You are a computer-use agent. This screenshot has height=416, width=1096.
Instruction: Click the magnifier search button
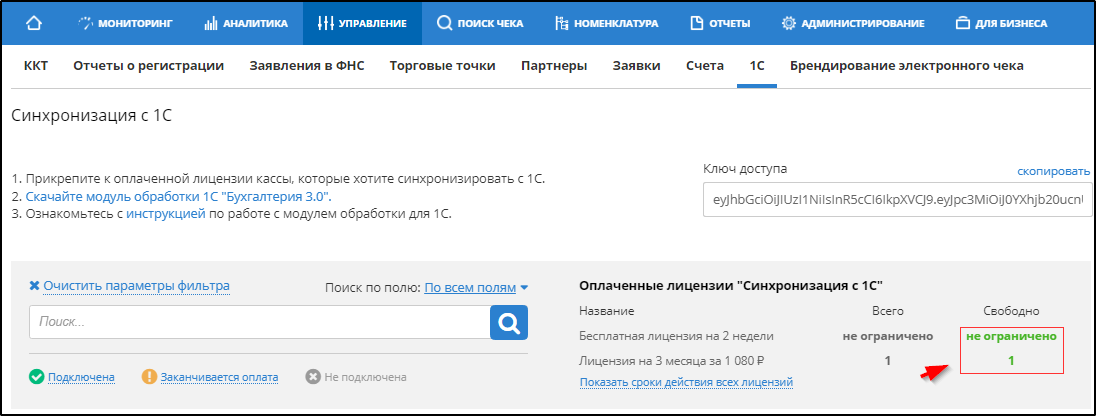tap(508, 322)
